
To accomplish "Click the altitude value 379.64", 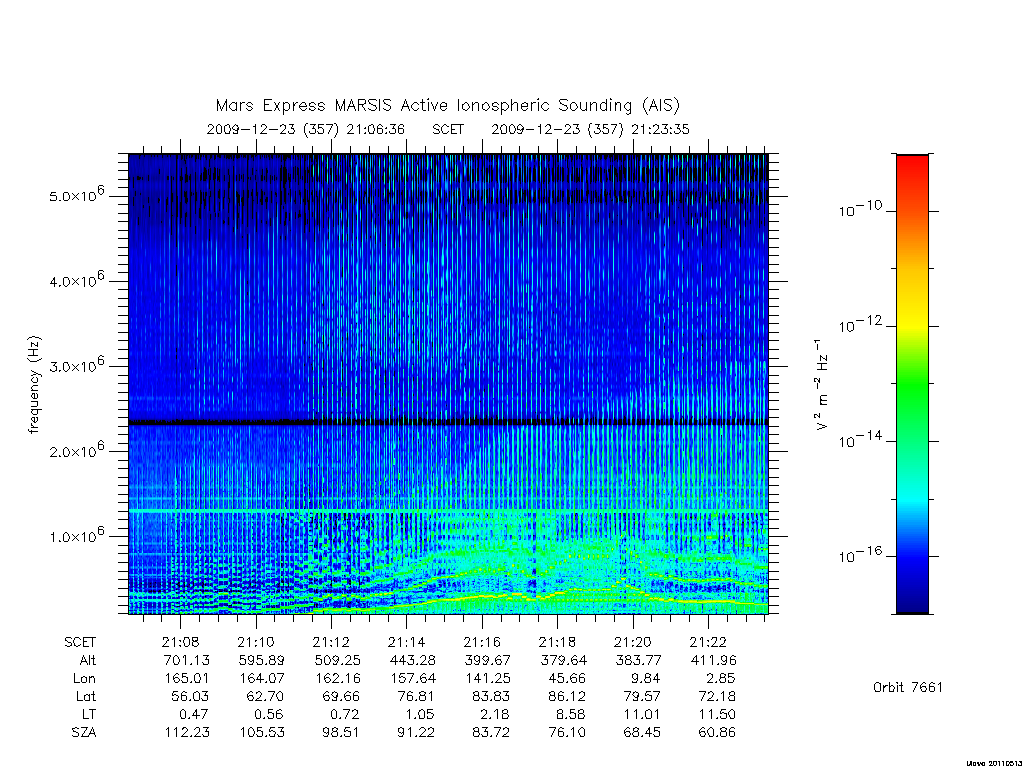I will tap(564, 660).
